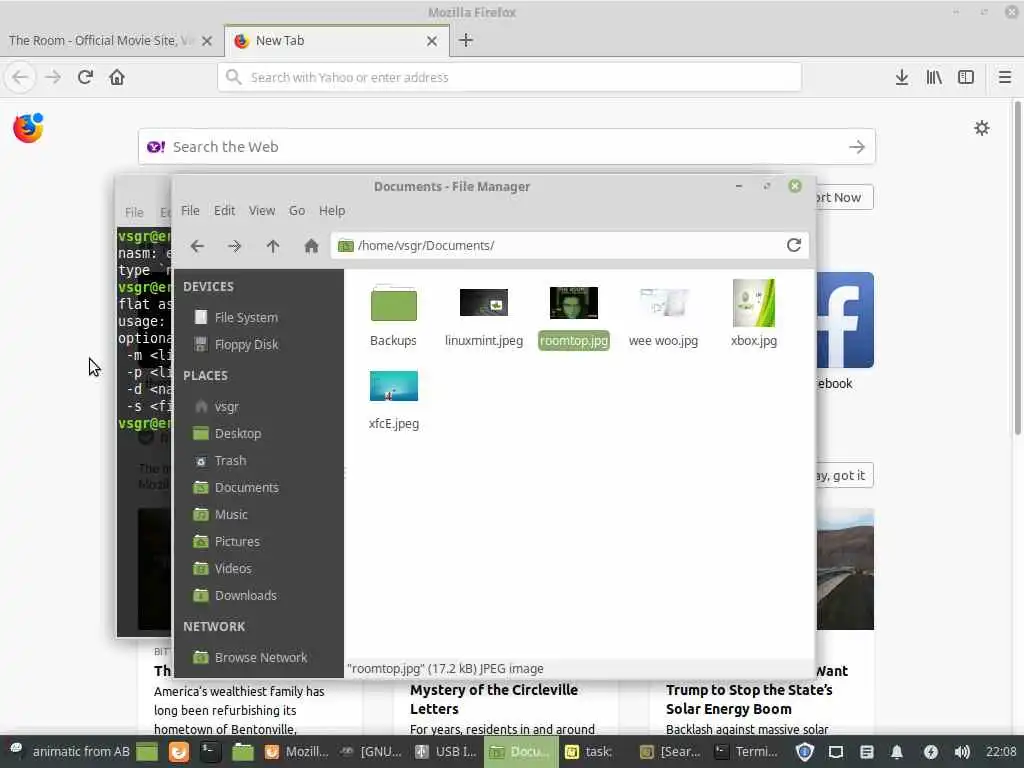Open USB taskbar window button

[x=447, y=752]
